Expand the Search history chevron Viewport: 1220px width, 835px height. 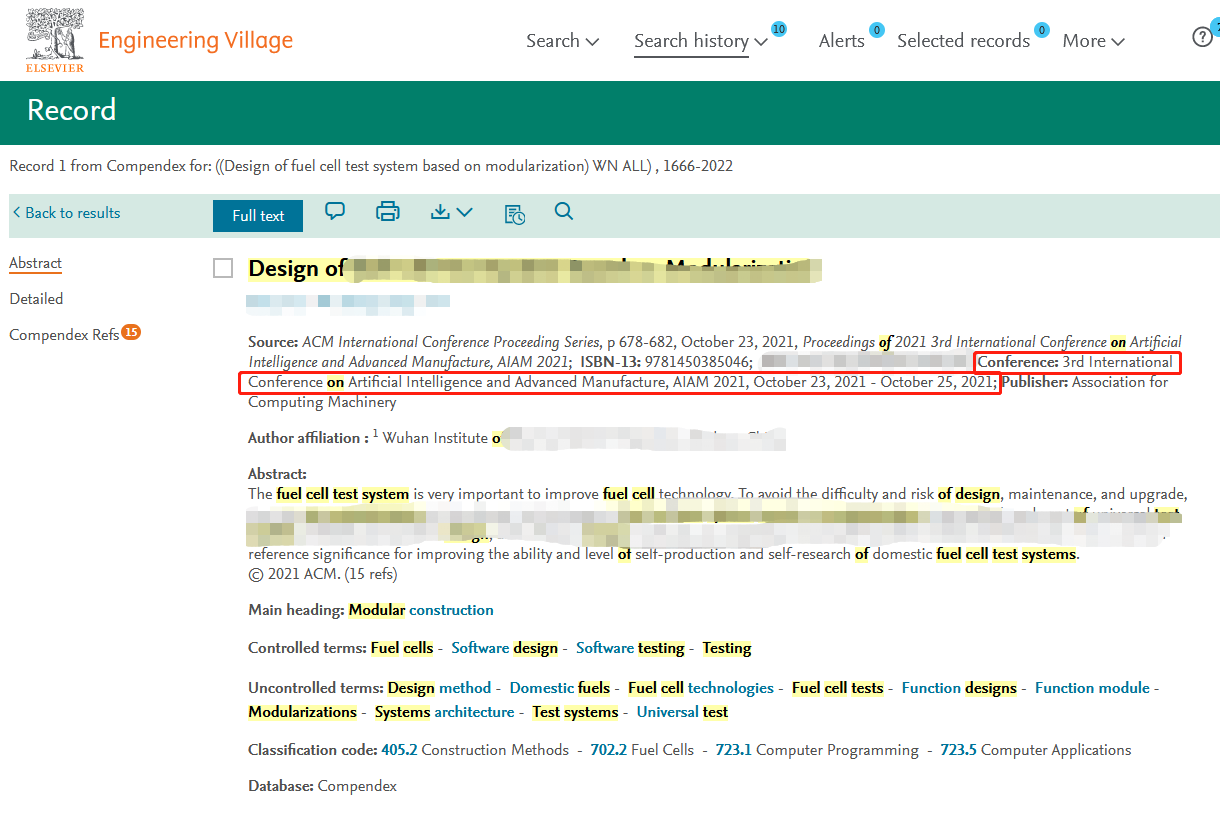click(761, 41)
